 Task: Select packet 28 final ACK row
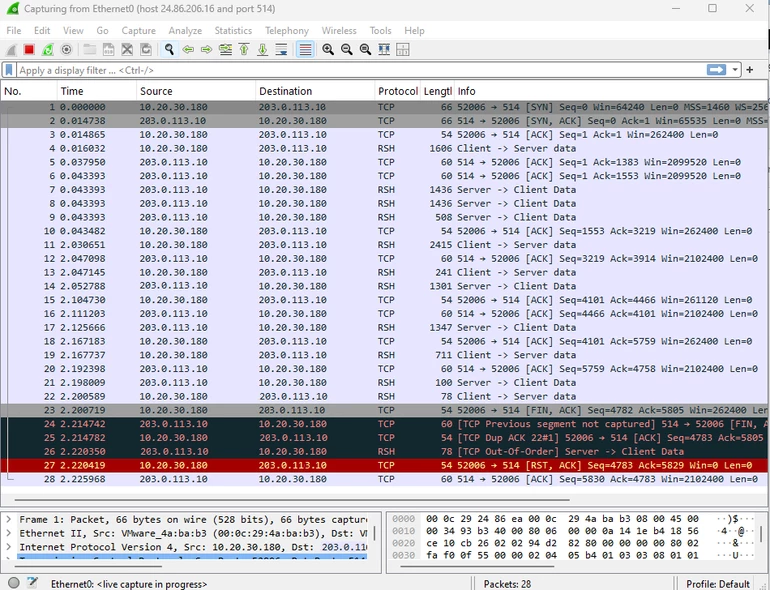tap(384, 479)
